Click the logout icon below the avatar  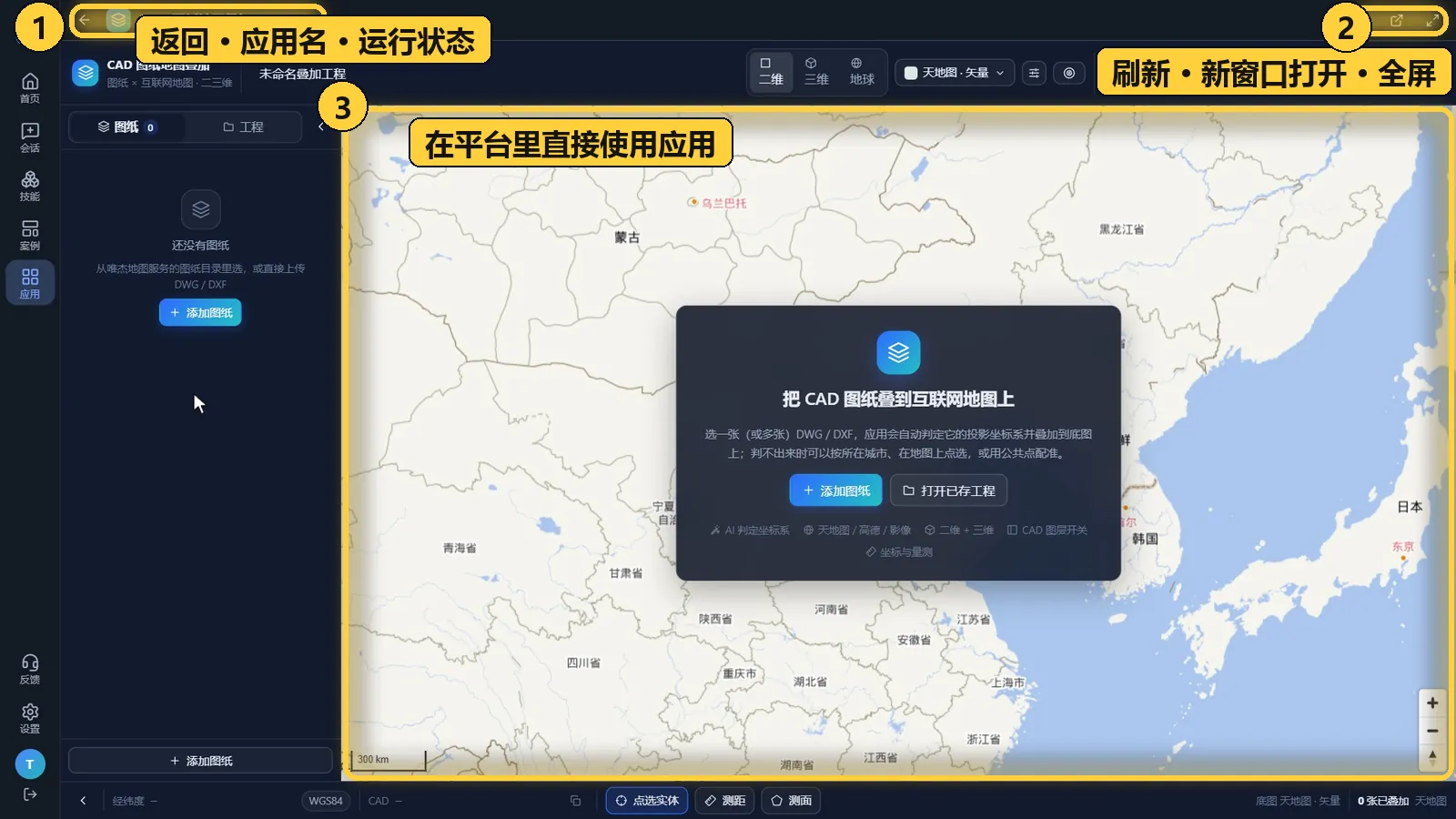[x=30, y=794]
